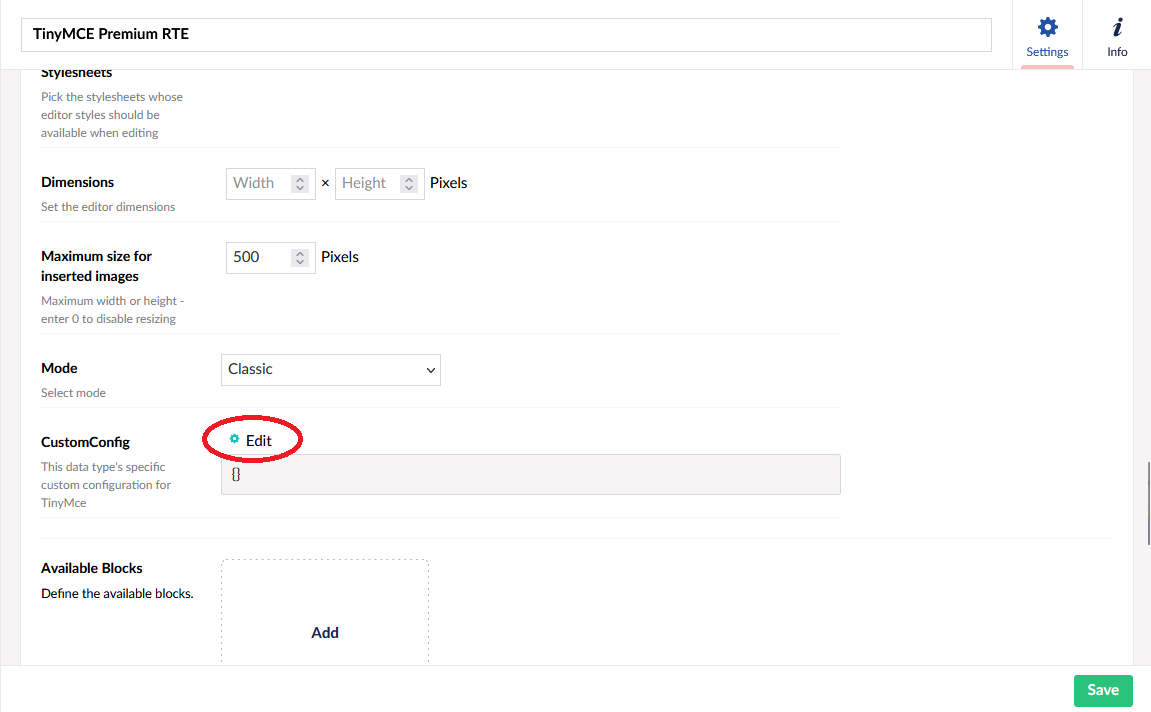This screenshot has width=1151, height=712.
Task: Click the 'Select mode' description text
Action: click(73, 393)
